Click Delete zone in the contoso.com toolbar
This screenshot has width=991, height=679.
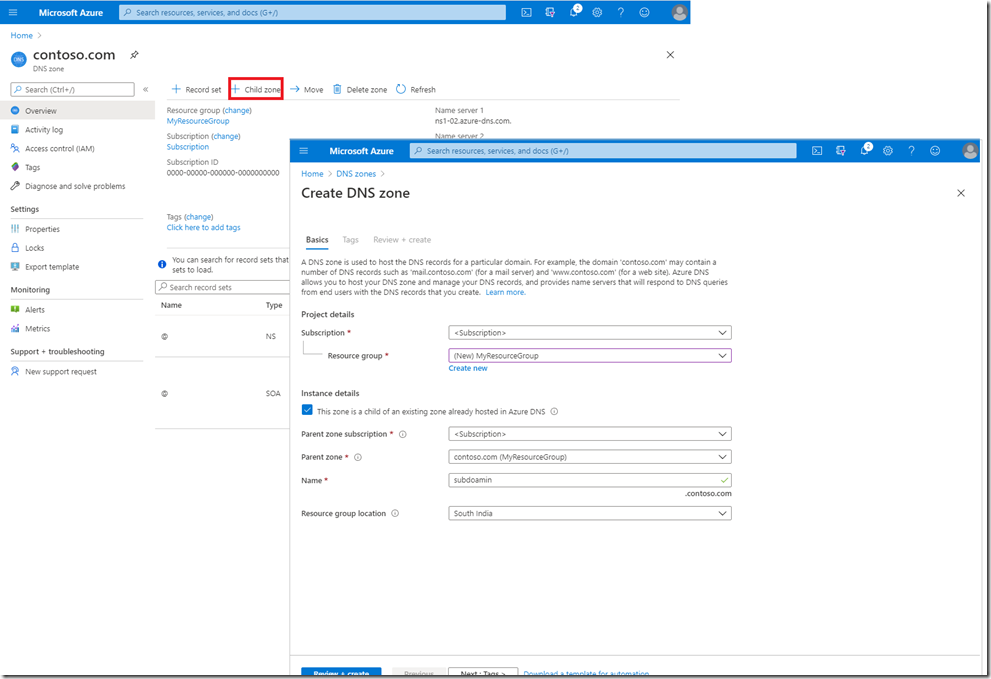coord(360,90)
